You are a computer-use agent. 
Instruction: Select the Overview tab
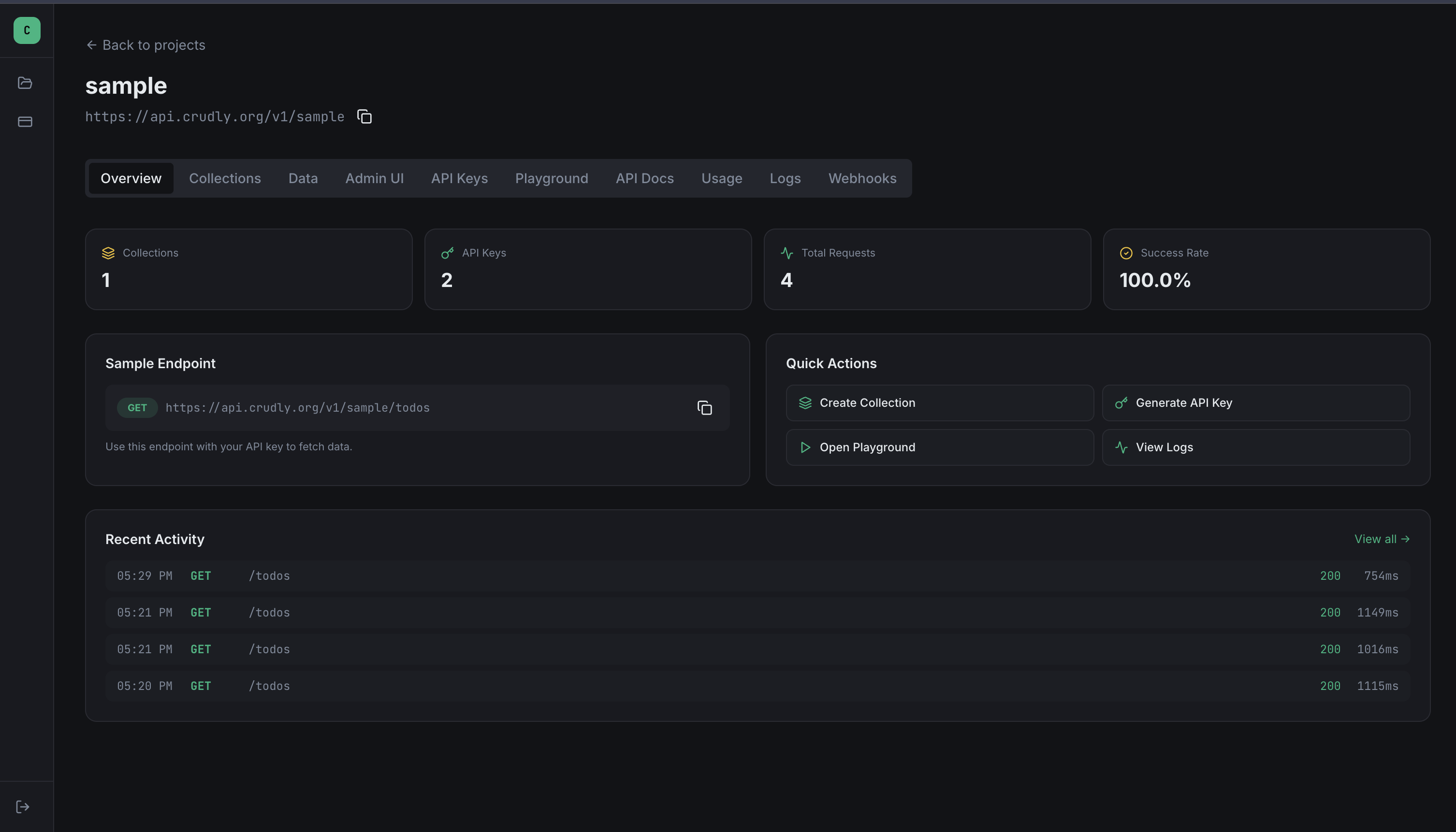coord(131,178)
